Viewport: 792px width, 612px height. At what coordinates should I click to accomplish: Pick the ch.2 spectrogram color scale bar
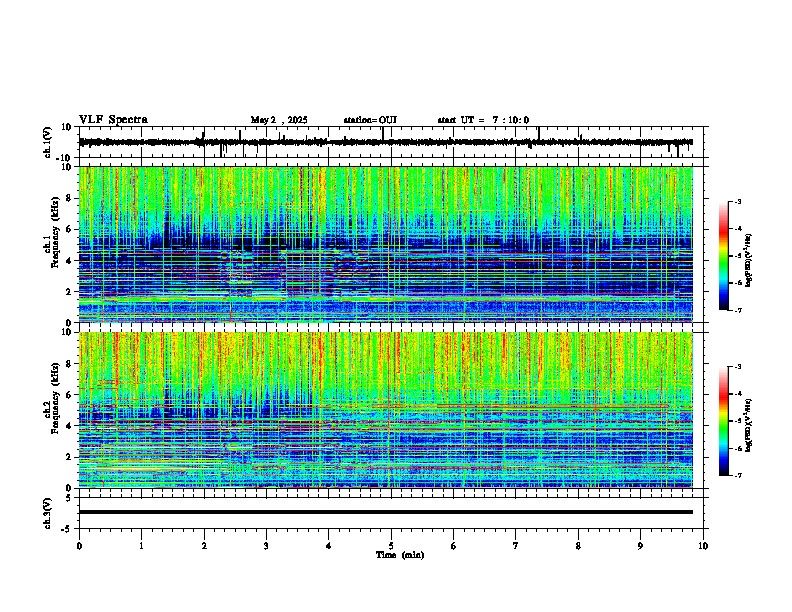coord(724,421)
